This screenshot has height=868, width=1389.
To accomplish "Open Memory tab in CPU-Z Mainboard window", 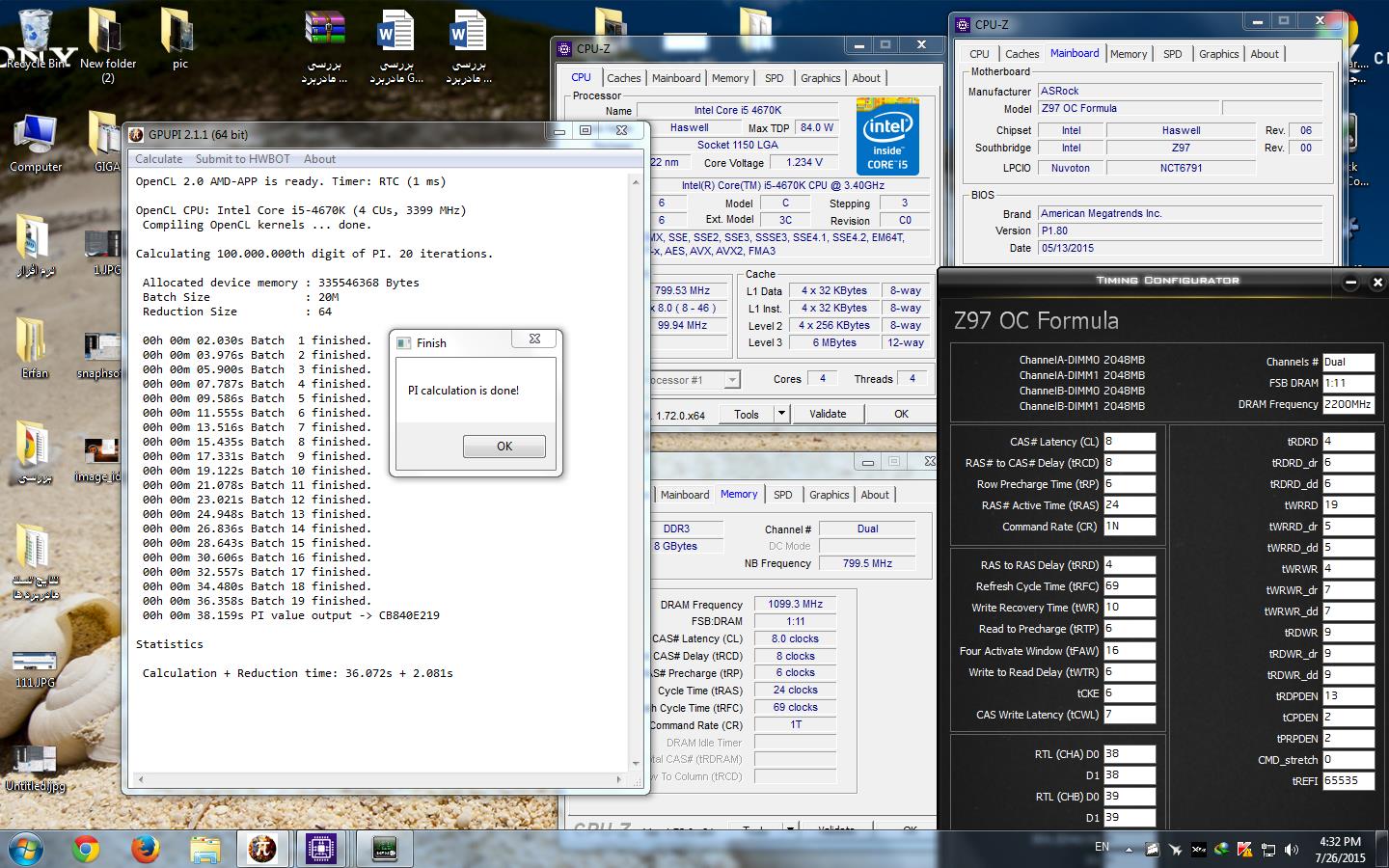I will [x=1128, y=54].
